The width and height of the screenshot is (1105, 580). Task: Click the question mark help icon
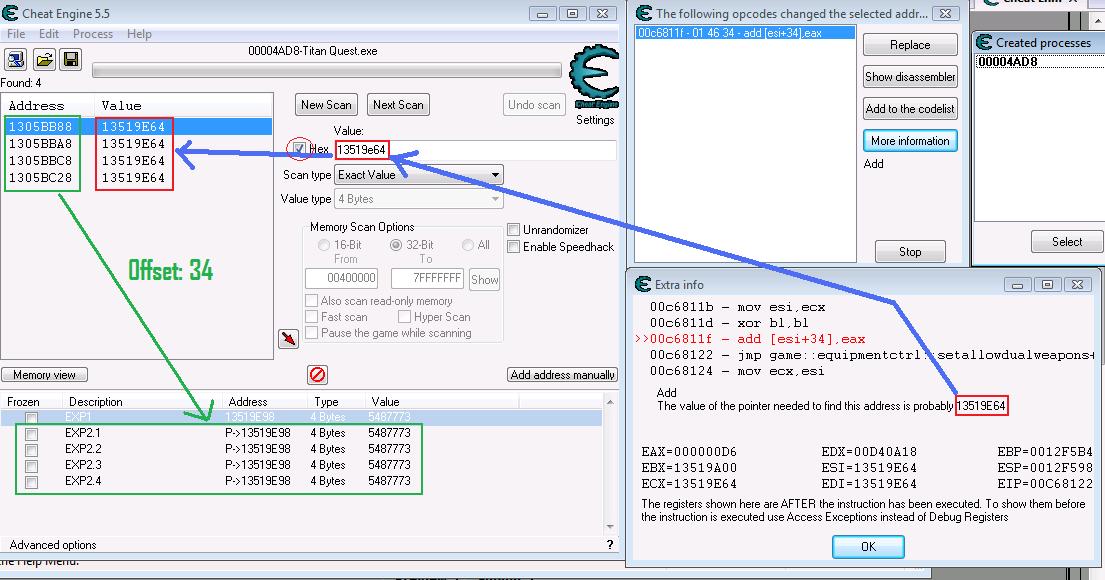610,545
